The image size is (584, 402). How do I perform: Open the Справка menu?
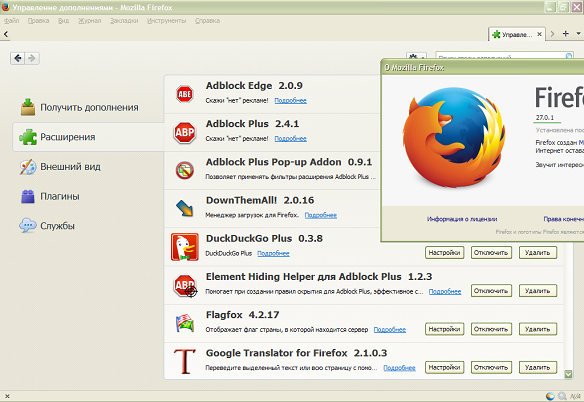[x=207, y=21]
